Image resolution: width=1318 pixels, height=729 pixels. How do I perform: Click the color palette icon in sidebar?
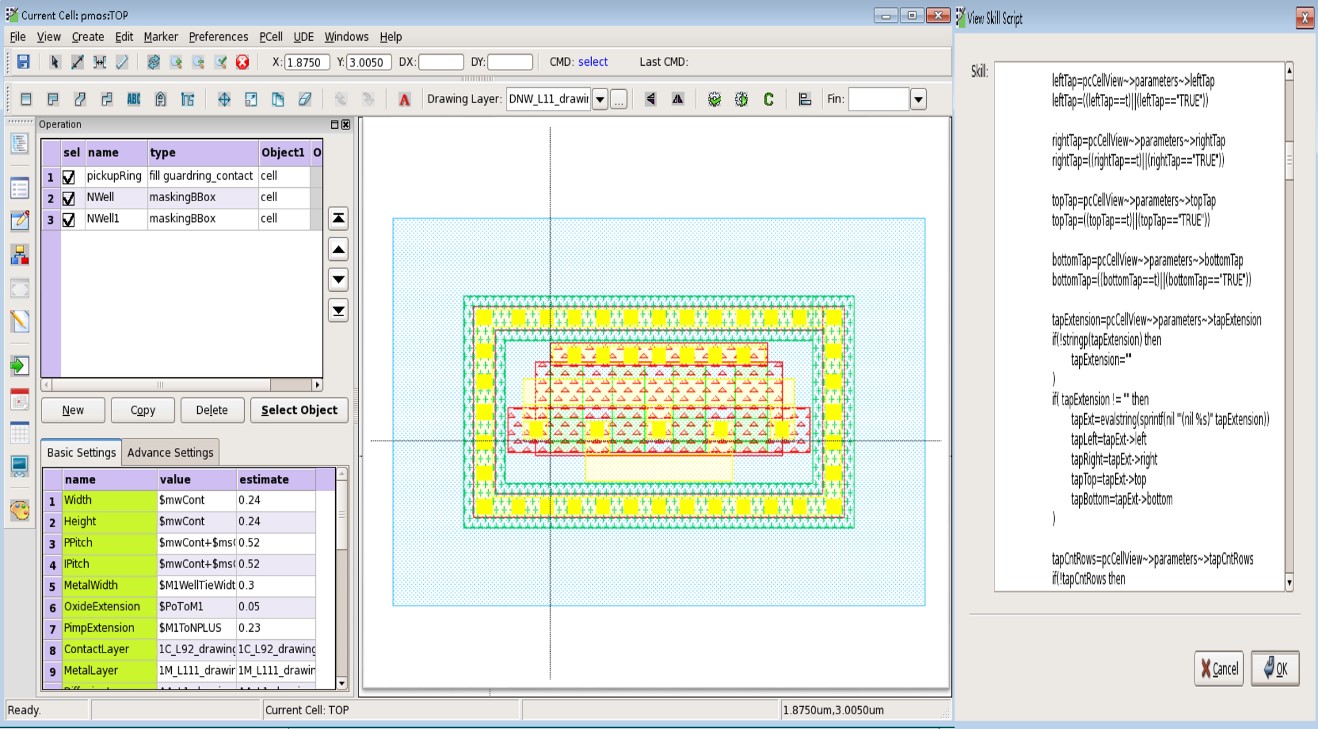(19, 510)
